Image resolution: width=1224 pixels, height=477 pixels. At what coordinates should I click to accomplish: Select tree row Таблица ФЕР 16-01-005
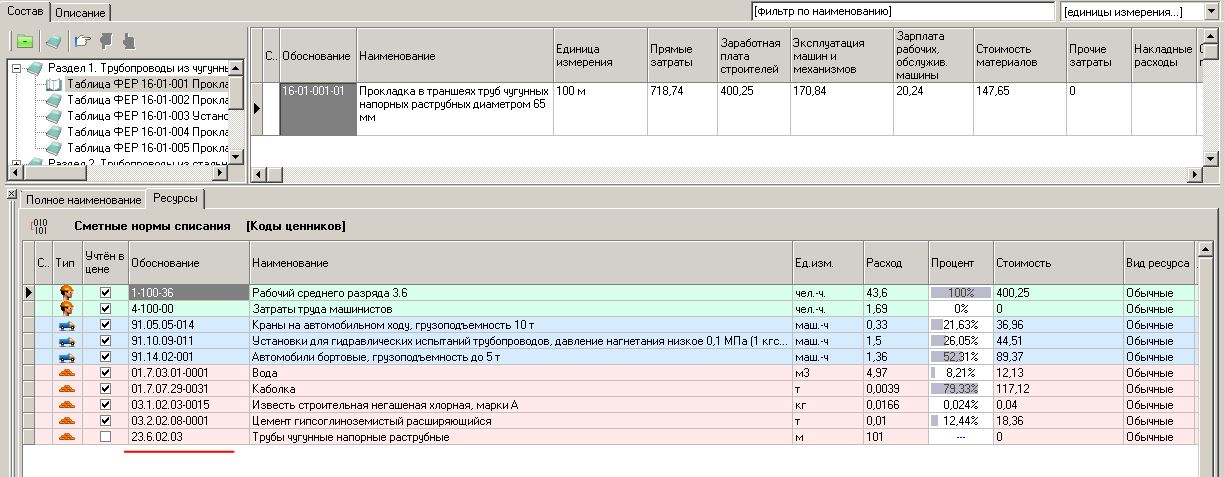tap(148, 148)
